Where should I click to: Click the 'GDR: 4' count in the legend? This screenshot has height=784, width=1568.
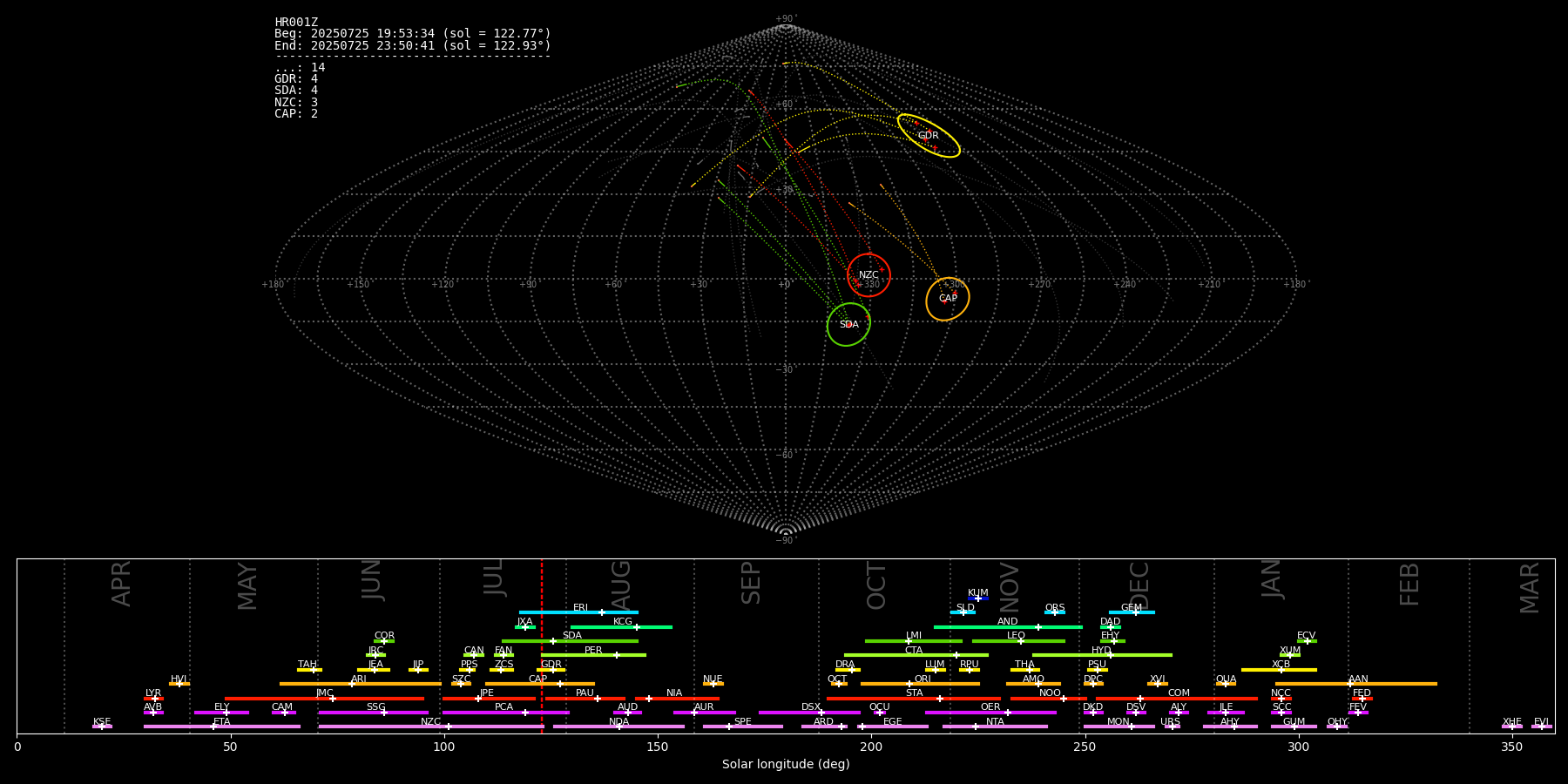[296, 79]
